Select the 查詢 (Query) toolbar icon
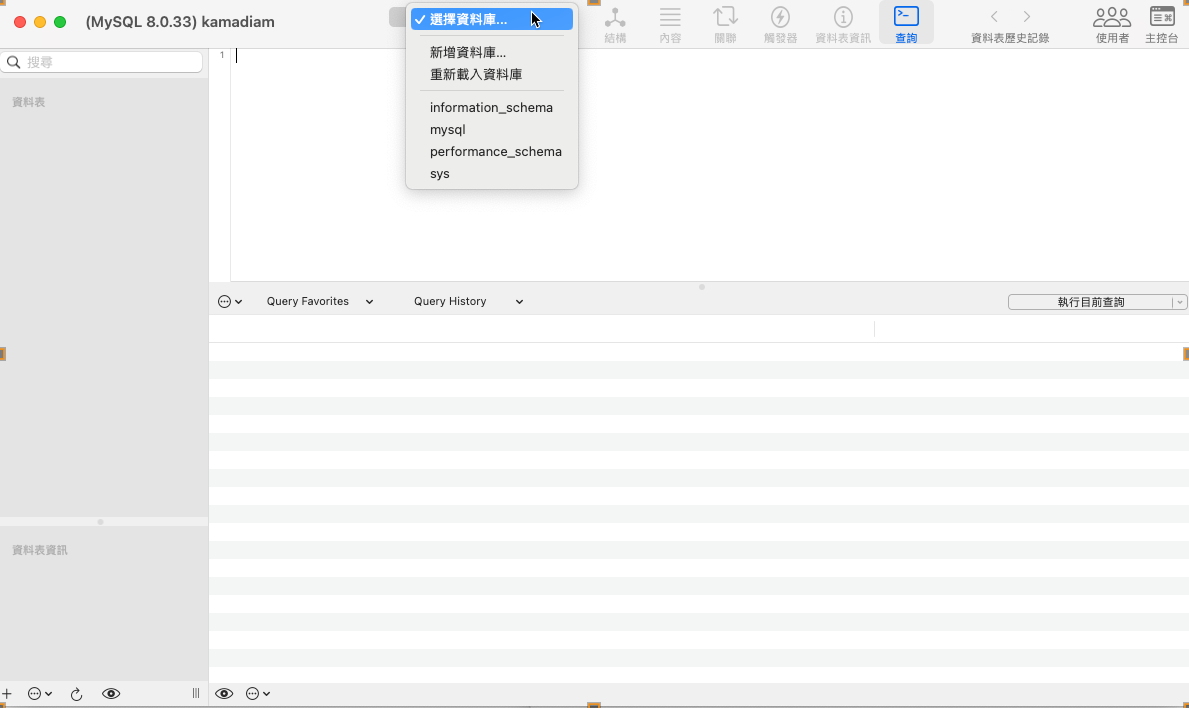The image size is (1189, 708). point(906,24)
